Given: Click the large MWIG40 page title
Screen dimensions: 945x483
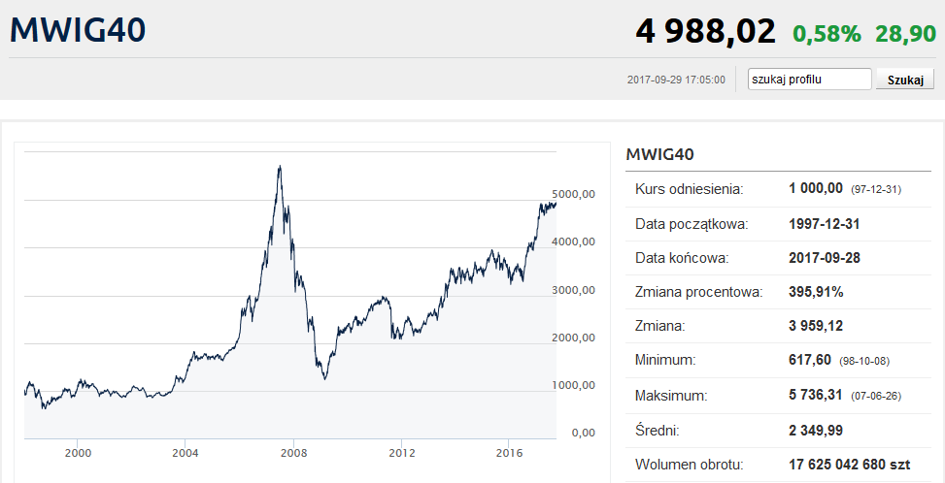Looking at the screenshot, I should pyautogui.click(x=78, y=30).
